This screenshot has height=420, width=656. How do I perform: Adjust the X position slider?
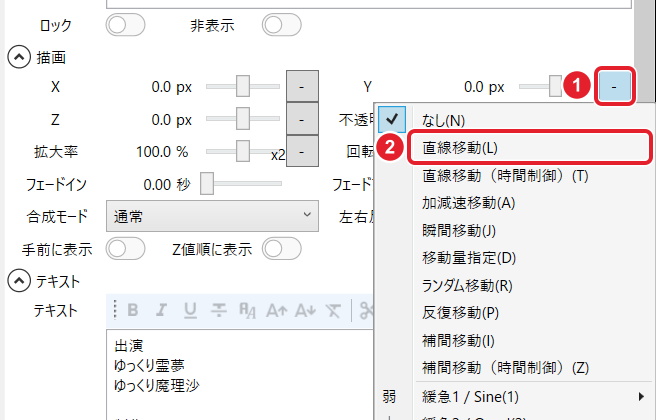(243, 86)
